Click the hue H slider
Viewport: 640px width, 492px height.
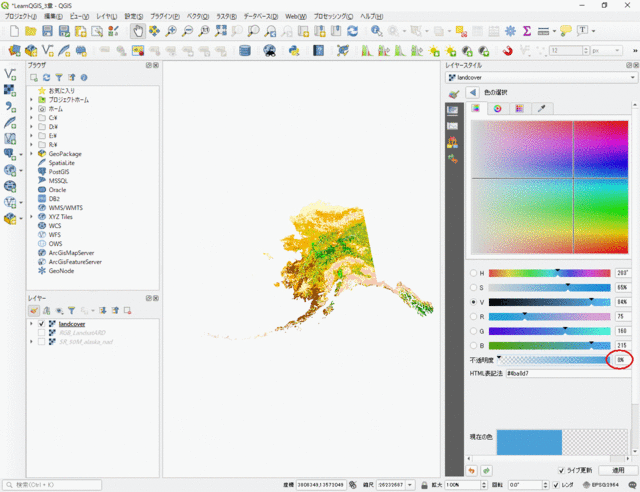pyautogui.click(x=549, y=273)
